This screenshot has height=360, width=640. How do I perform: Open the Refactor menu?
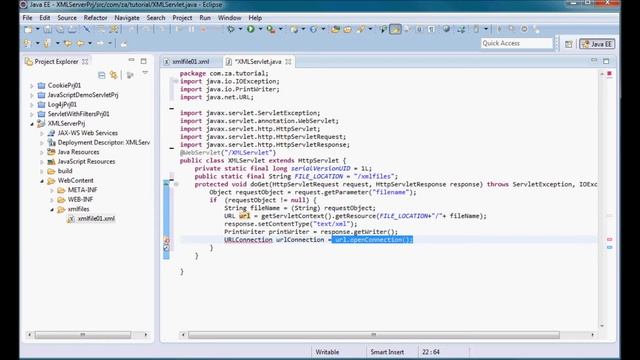[x=95, y=18]
